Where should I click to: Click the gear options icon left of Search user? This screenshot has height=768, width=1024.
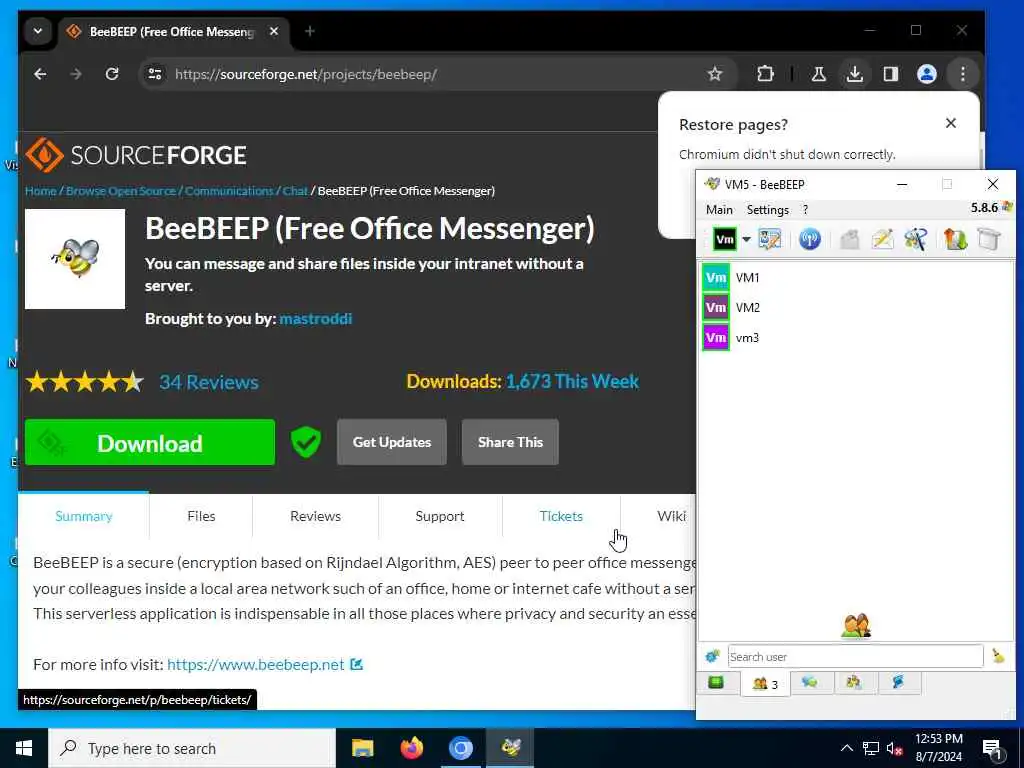click(712, 656)
